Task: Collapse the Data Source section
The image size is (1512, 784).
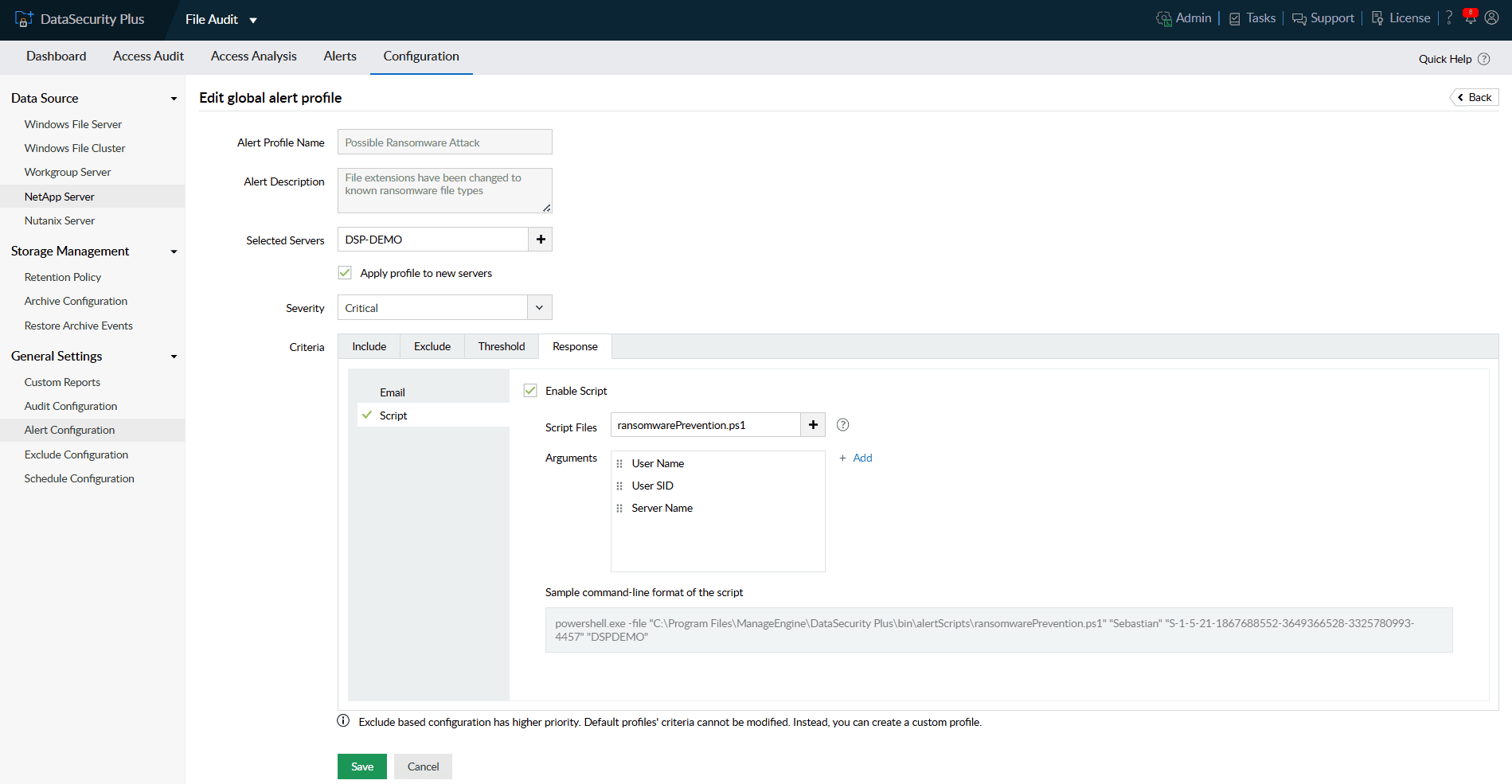Action: coord(174,99)
